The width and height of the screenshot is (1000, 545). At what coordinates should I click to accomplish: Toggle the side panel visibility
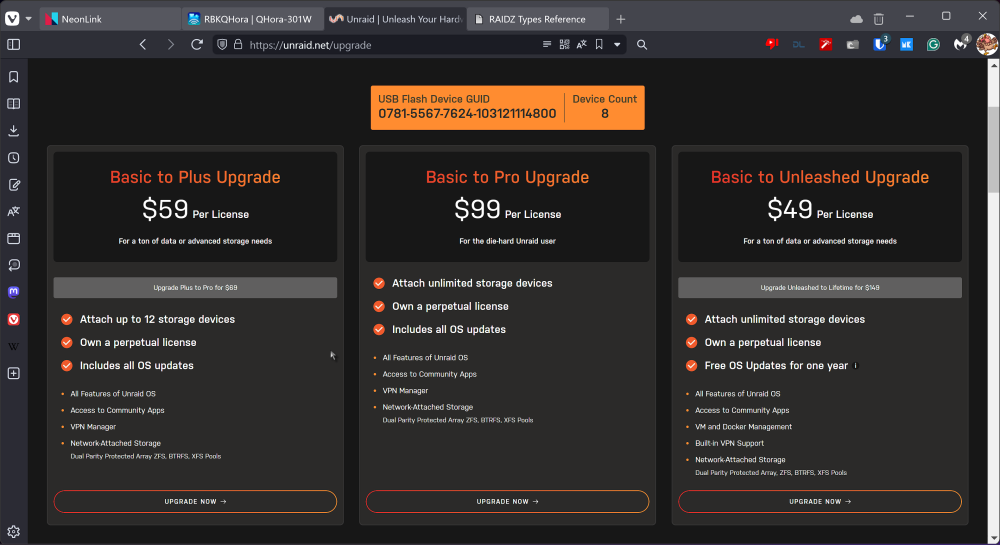(13, 45)
